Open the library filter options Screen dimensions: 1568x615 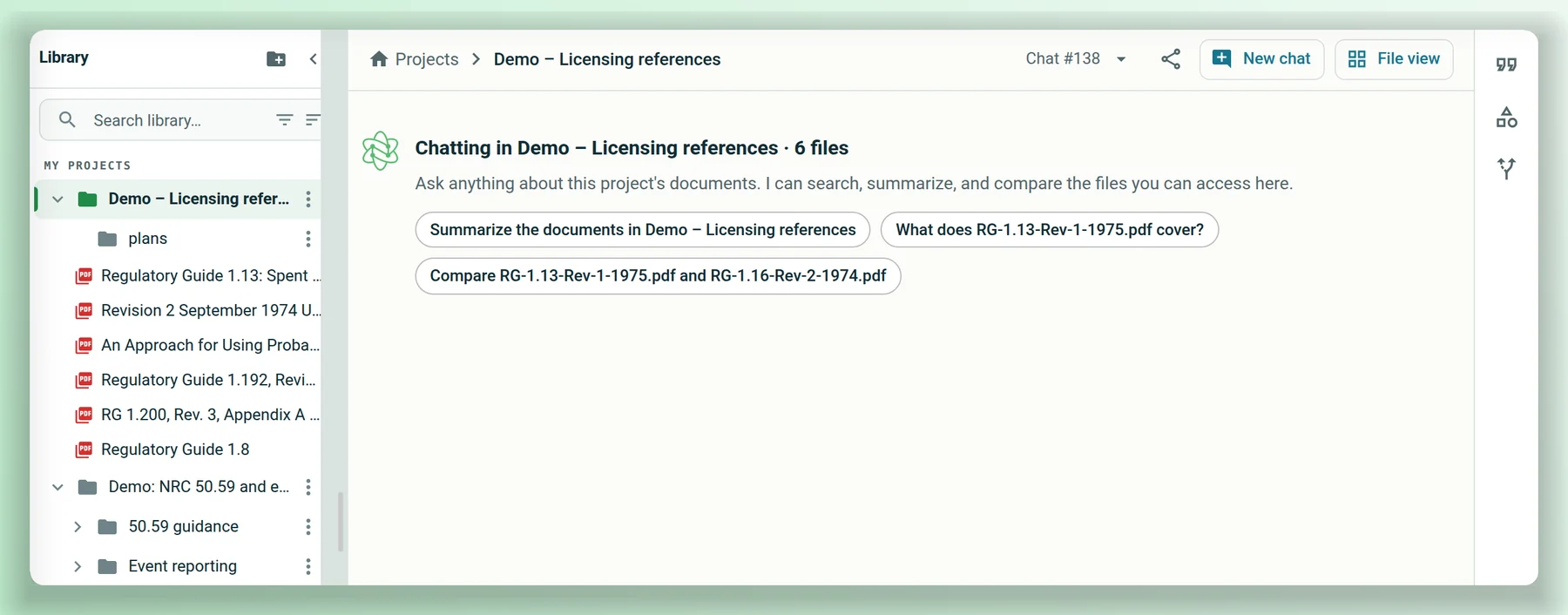pyautogui.click(x=284, y=119)
